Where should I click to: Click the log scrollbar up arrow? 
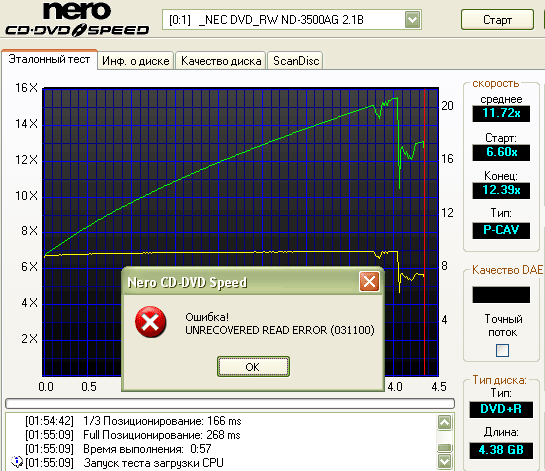445,422
